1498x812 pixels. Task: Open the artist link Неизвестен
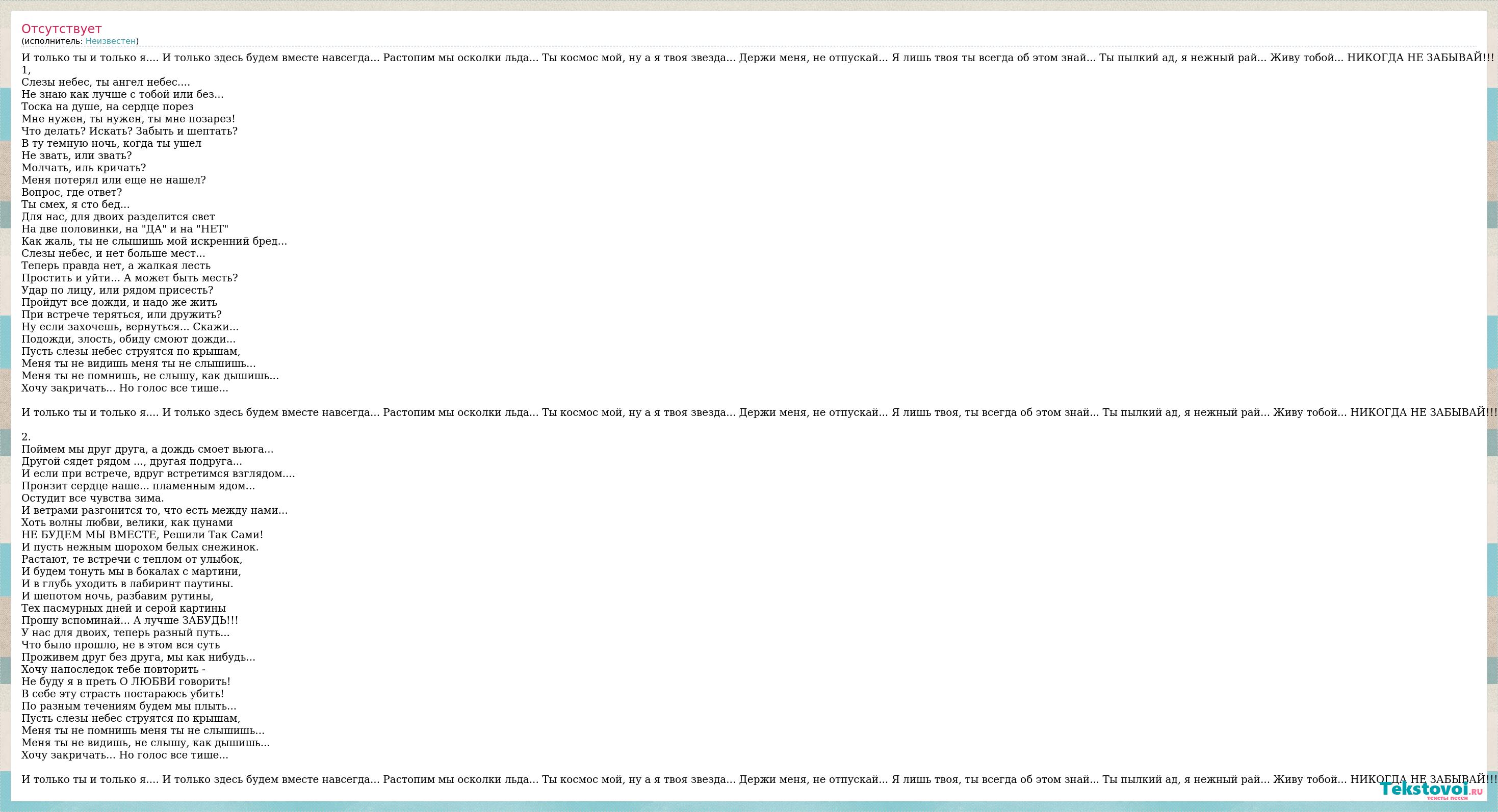[111, 41]
